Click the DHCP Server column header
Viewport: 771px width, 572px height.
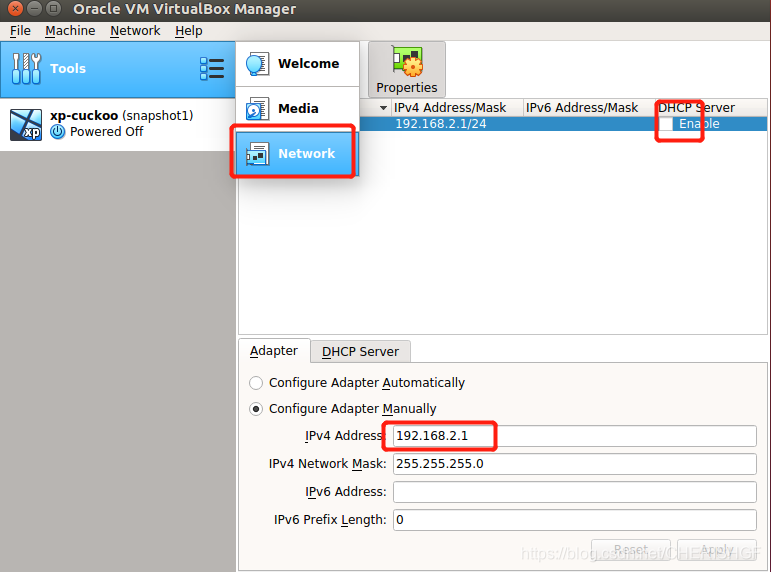[x=711, y=108]
